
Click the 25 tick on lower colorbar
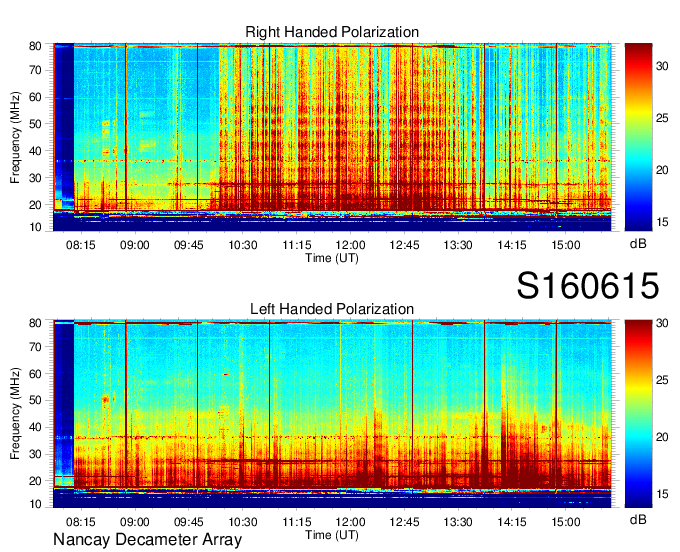pyautogui.click(x=662, y=380)
